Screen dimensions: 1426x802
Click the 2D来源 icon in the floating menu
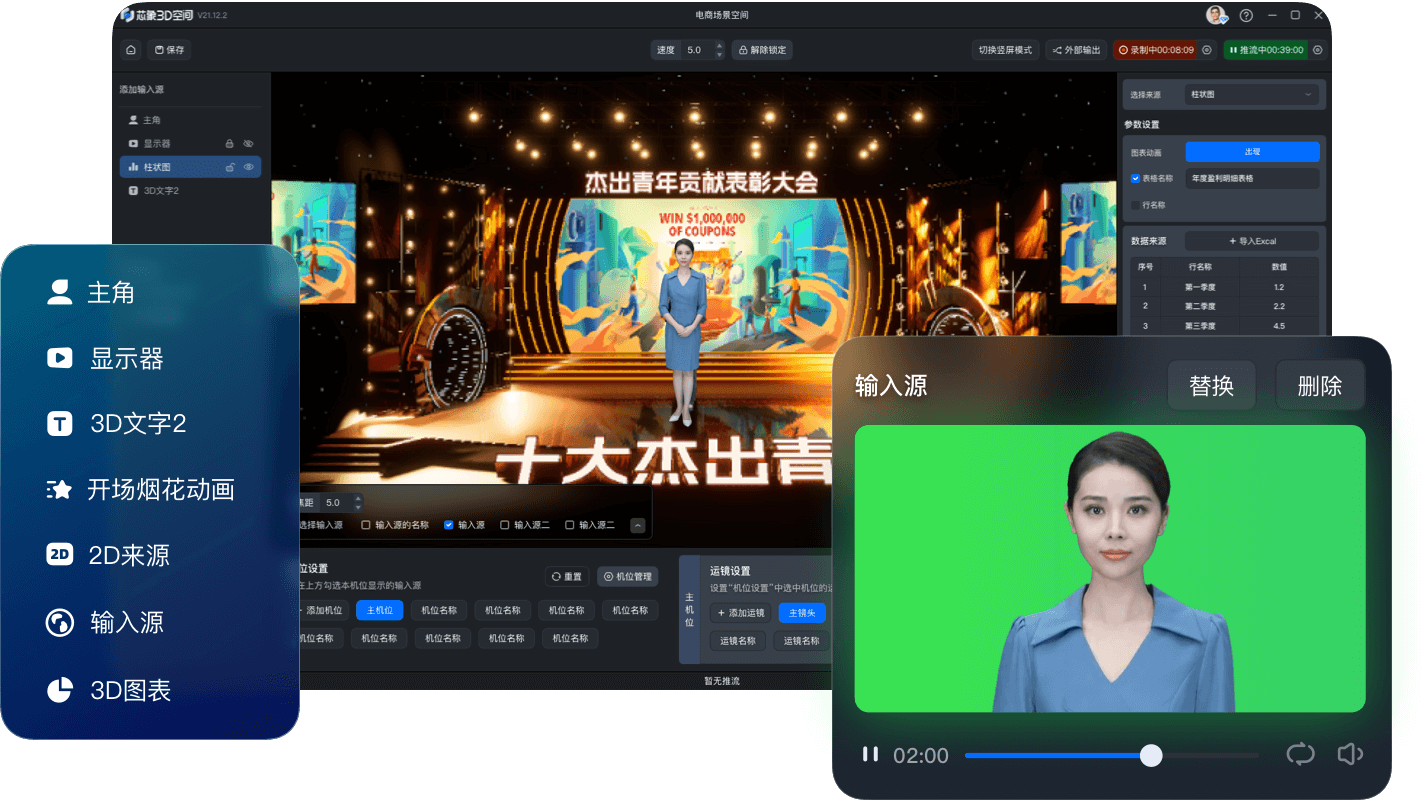(x=60, y=556)
